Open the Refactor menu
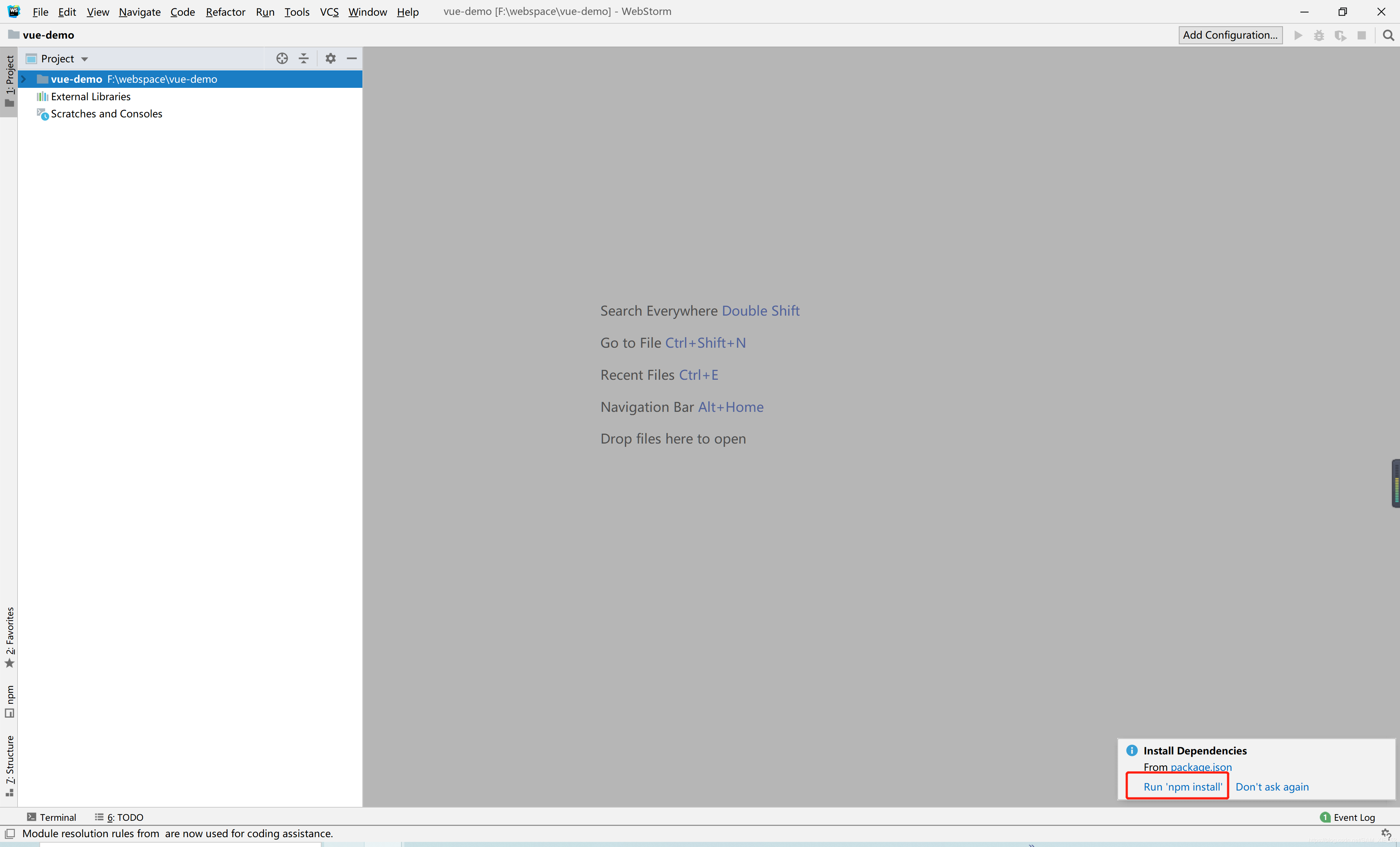Screen dimensions: 1400x847 226,11
